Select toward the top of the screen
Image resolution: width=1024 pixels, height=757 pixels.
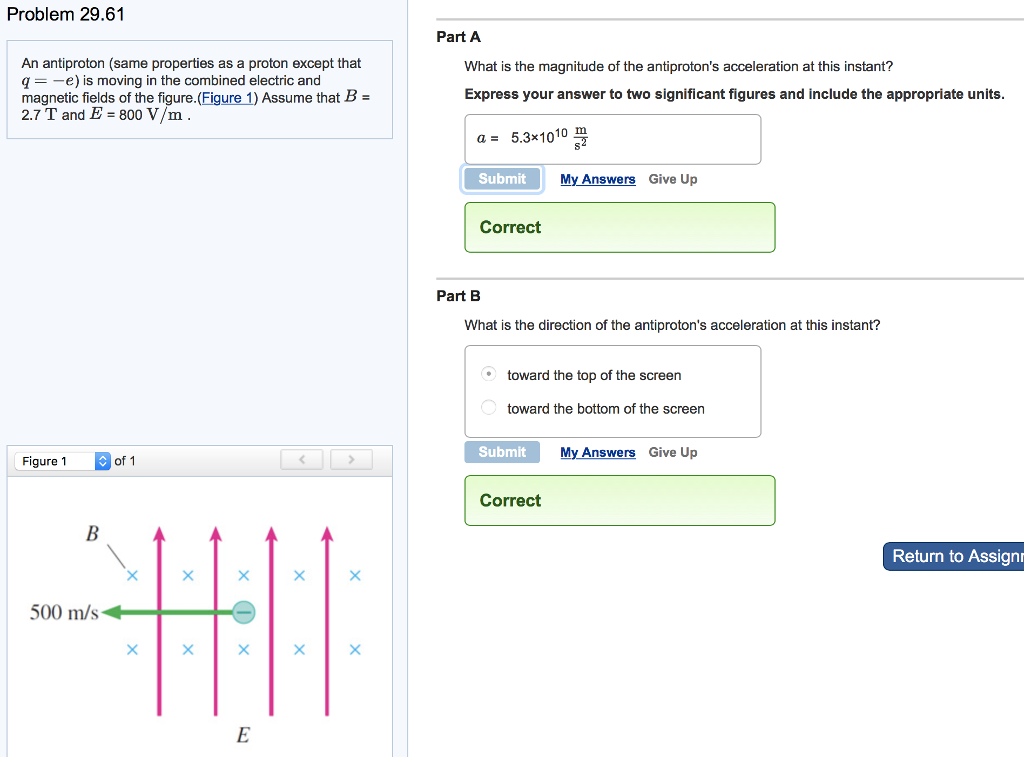click(488, 374)
